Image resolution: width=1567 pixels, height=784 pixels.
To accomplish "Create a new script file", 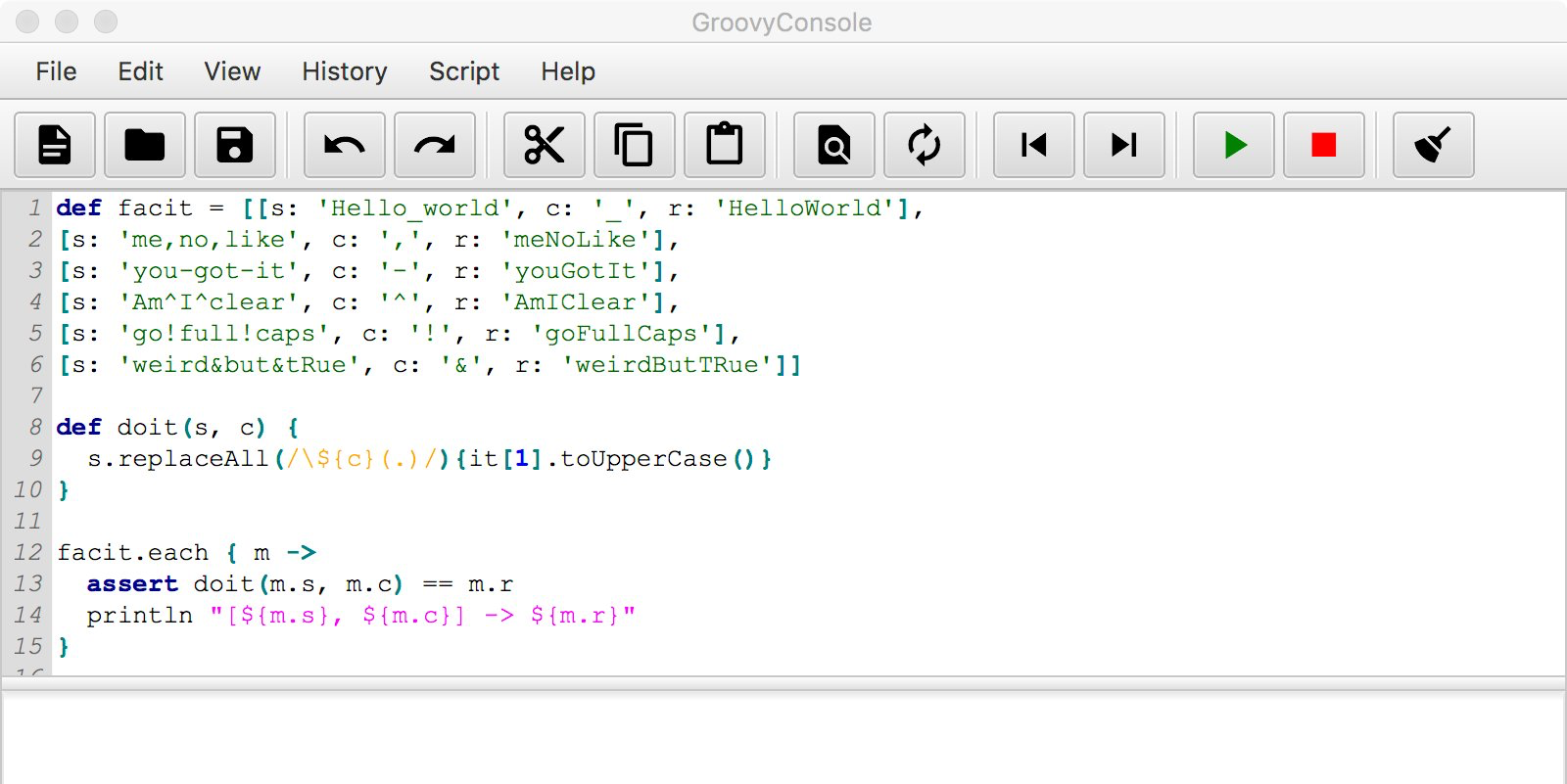I will point(55,145).
